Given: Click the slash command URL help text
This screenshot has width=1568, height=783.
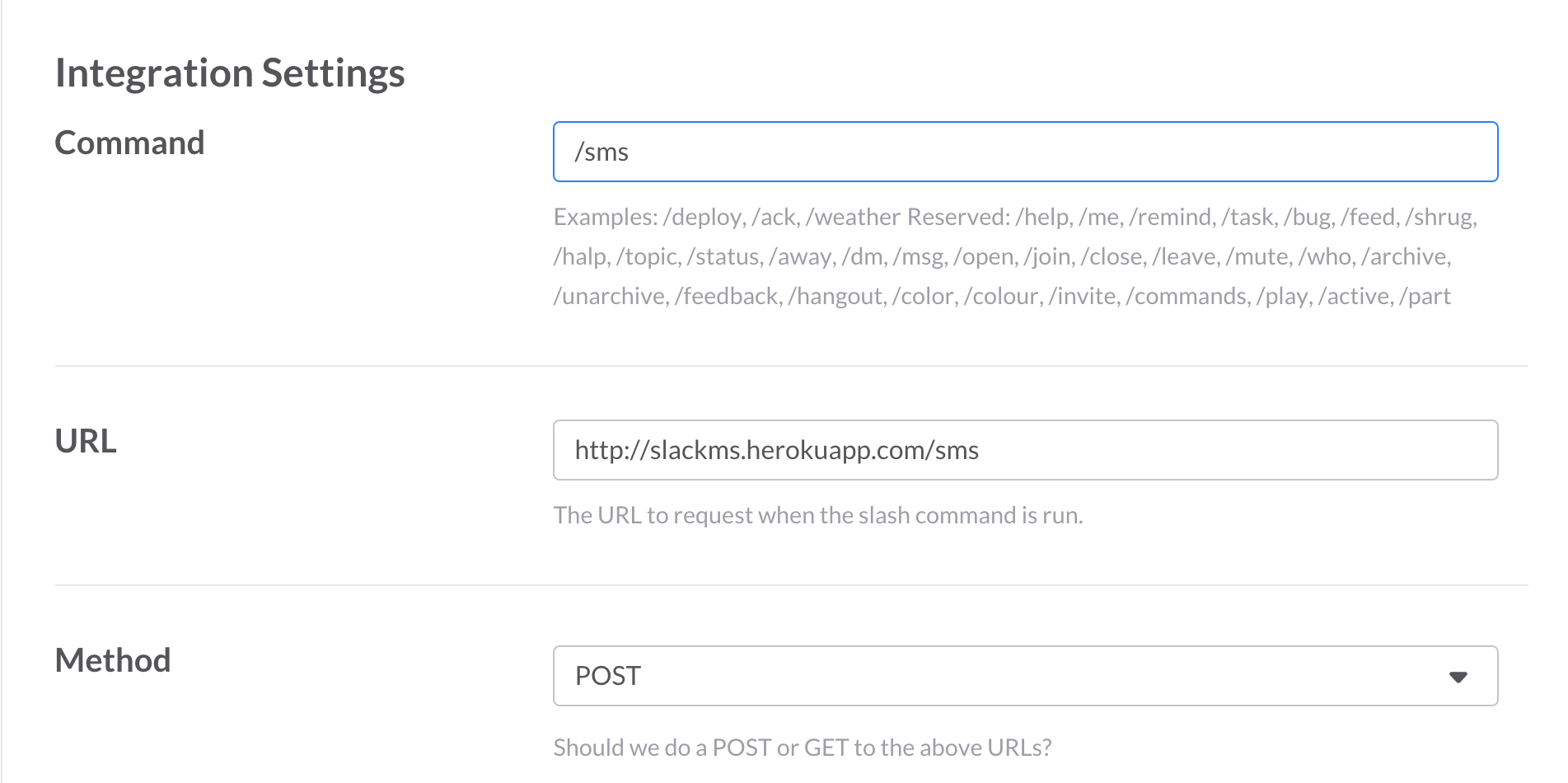Looking at the screenshot, I should coord(818,515).
